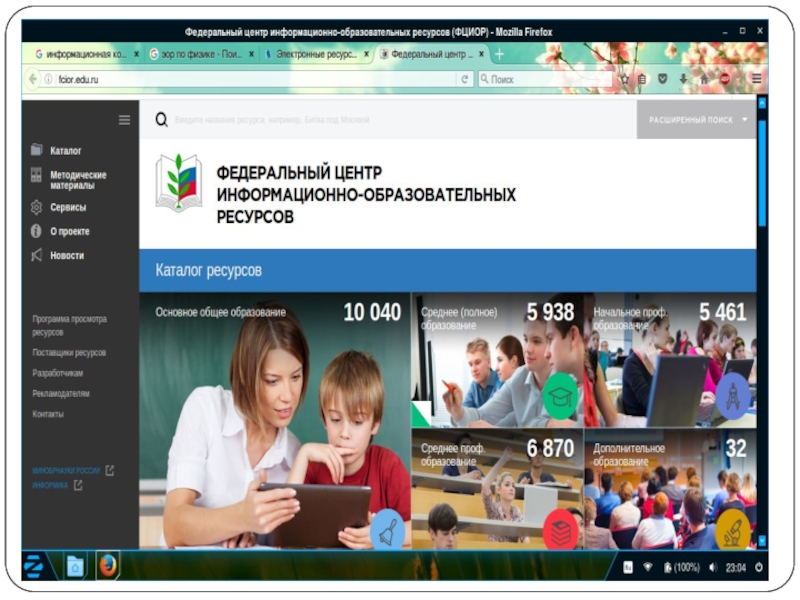Open the Начальное проф. образование tile
Viewport: 800px width, 600px height.
670,360
